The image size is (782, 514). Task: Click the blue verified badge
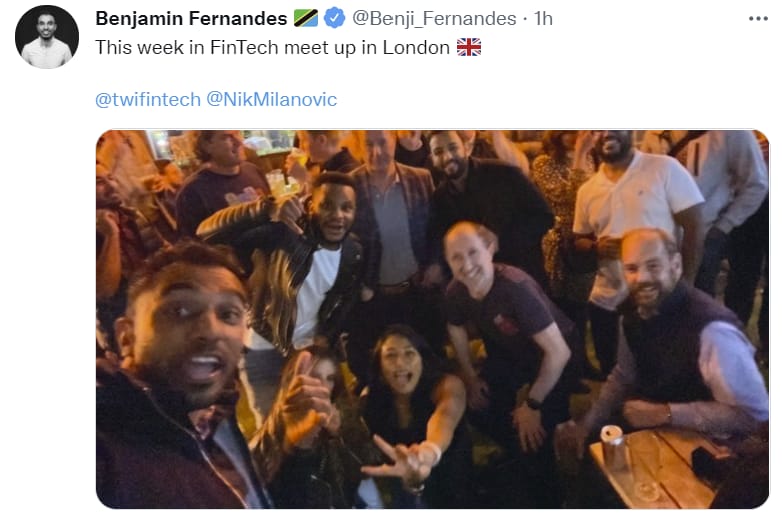(x=334, y=18)
